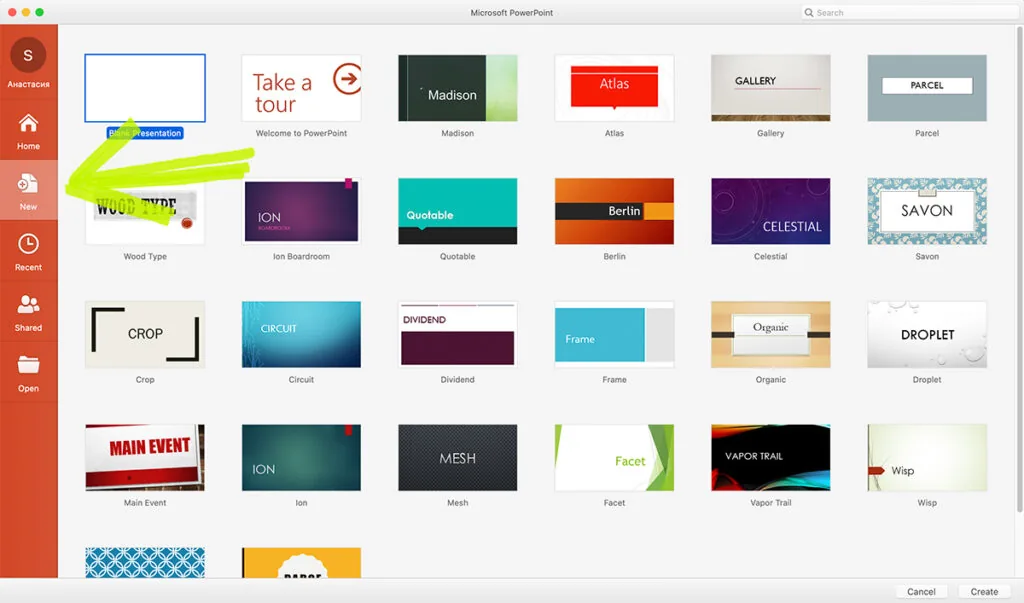Select the Droplet template thumbnail
Viewport: 1024px width, 603px height.
point(927,334)
